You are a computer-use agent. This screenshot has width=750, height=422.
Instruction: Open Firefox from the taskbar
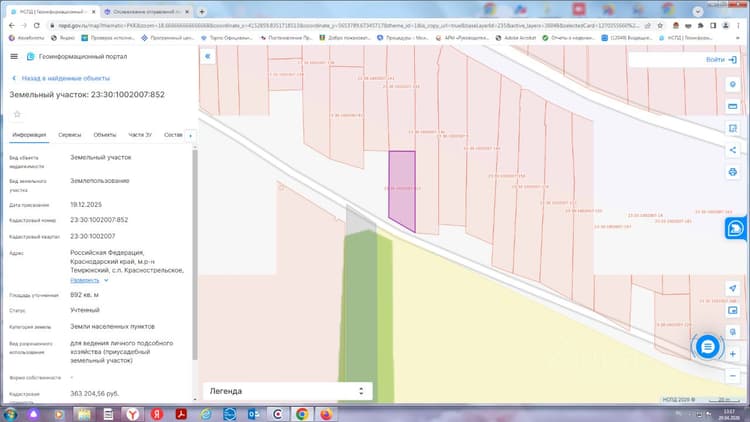tap(326, 414)
